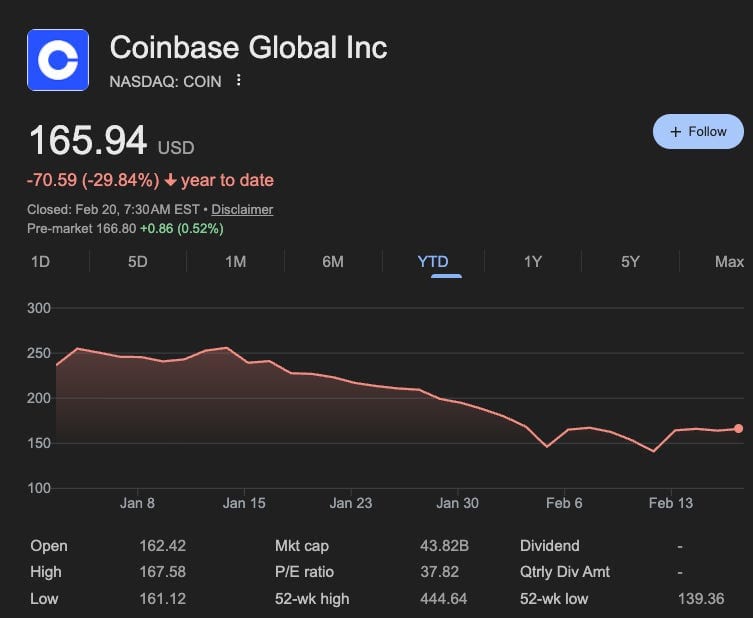Open the Disclaimer link

(x=242, y=209)
